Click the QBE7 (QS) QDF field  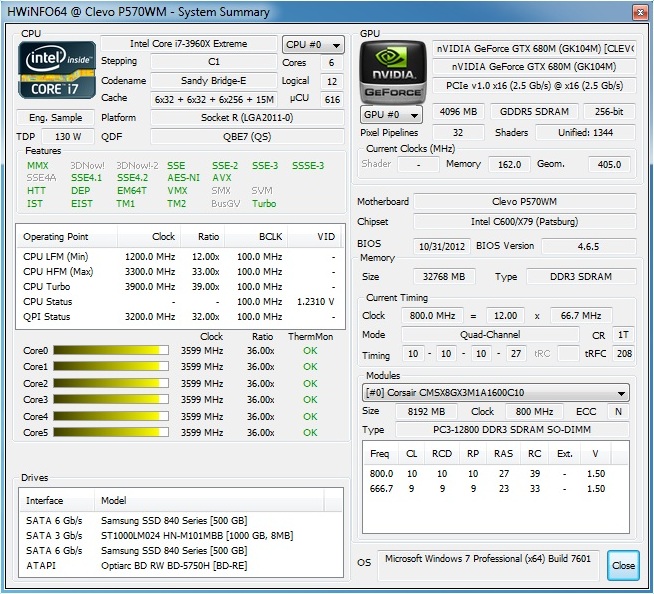click(247, 136)
